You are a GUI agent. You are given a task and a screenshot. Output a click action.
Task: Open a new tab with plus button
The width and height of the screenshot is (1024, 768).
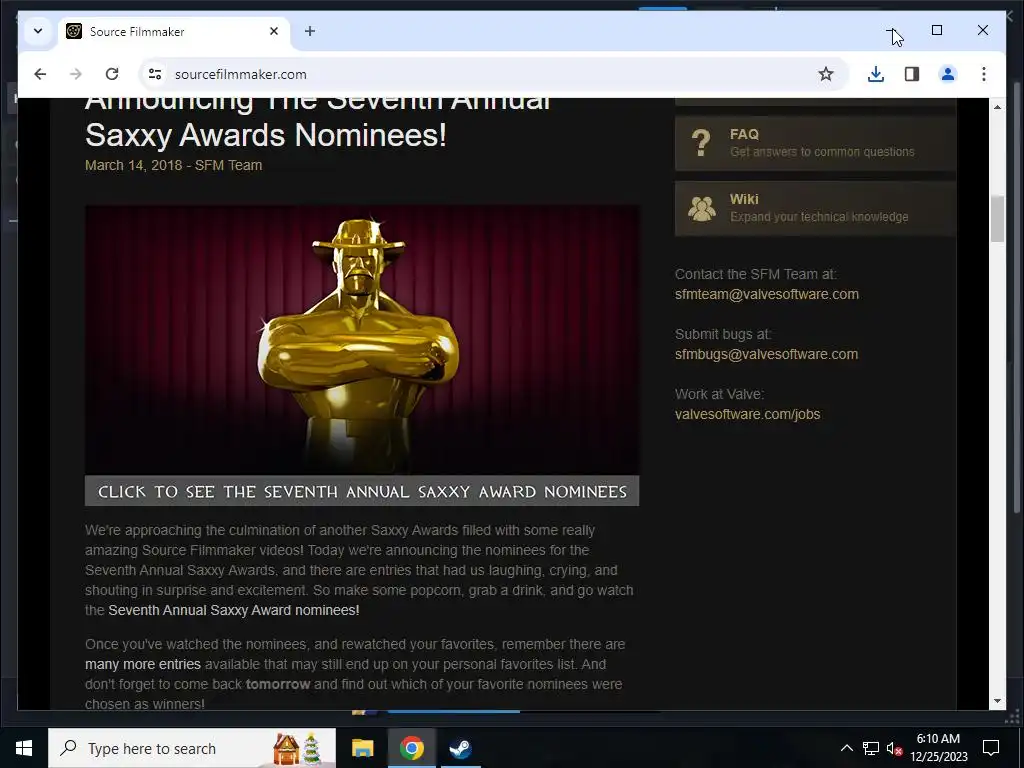click(310, 31)
